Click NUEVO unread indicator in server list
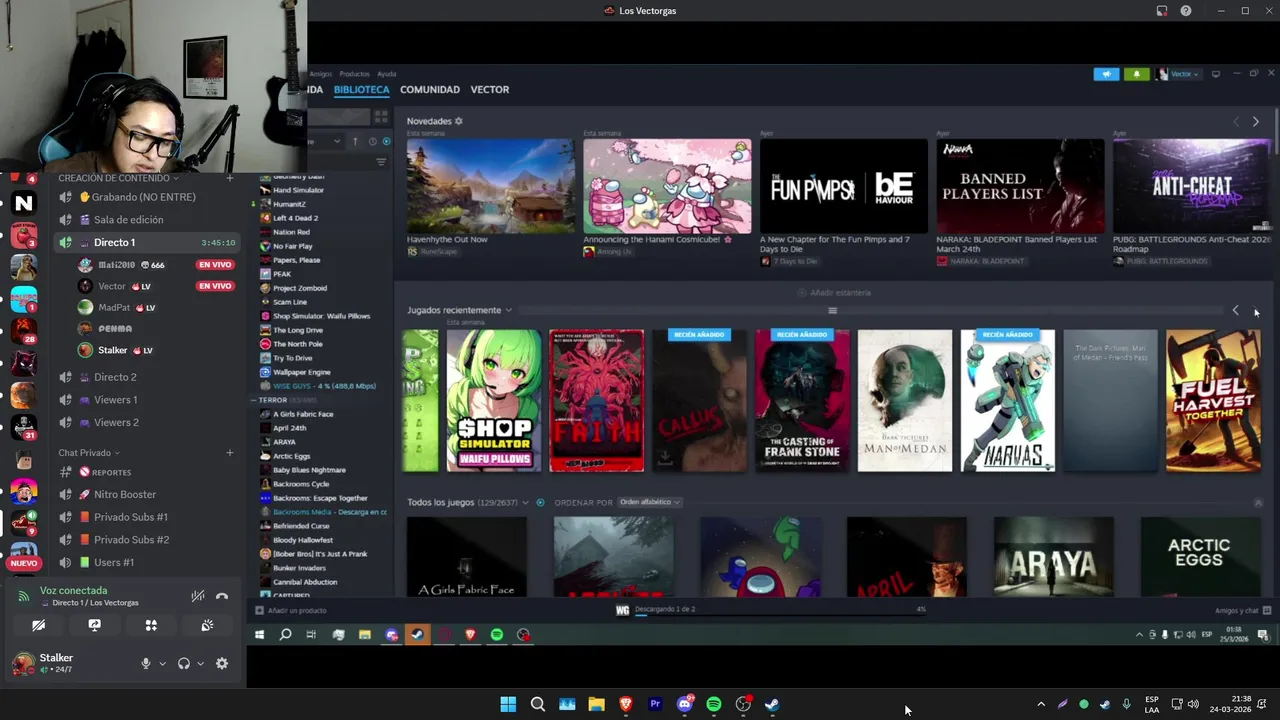The width and height of the screenshot is (1280, 720). 24,563
